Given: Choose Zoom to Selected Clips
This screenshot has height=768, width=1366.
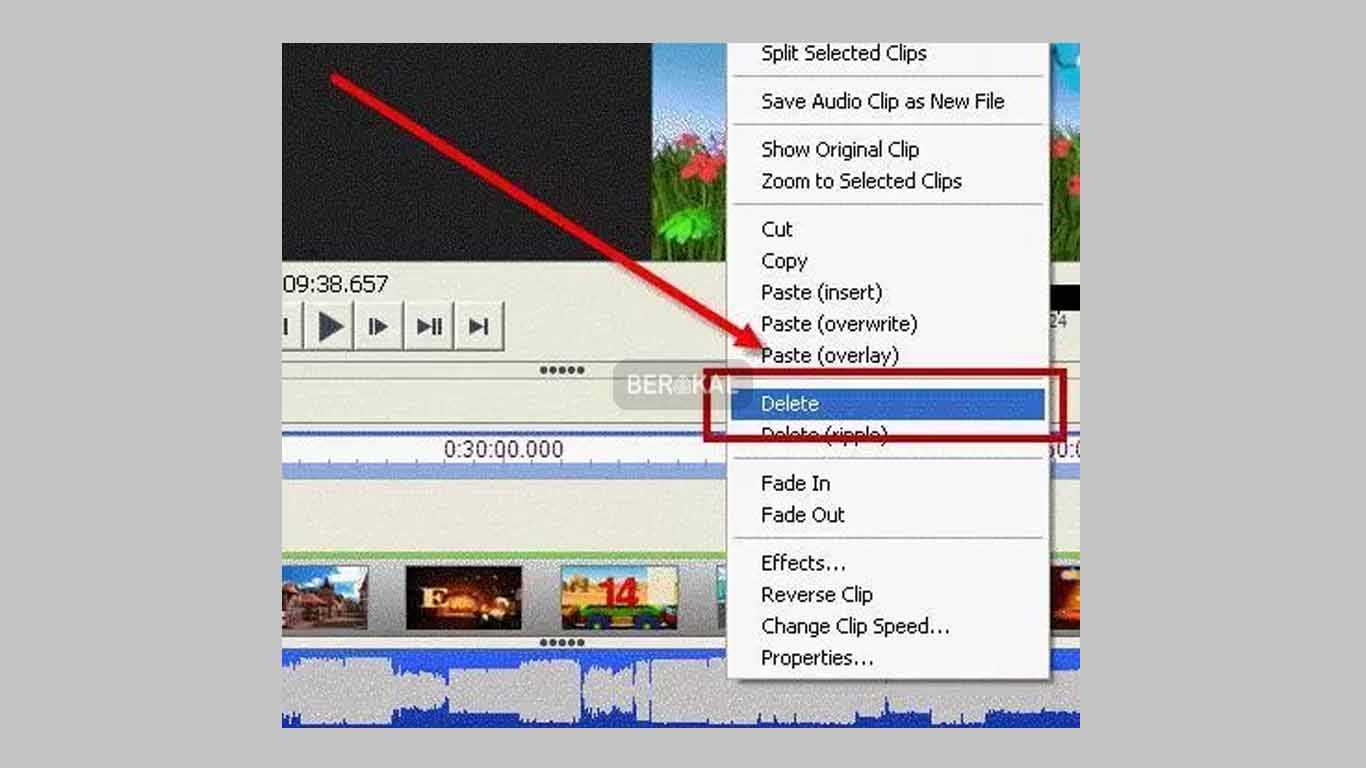Looking at the screenshot, I should [862, 181].
